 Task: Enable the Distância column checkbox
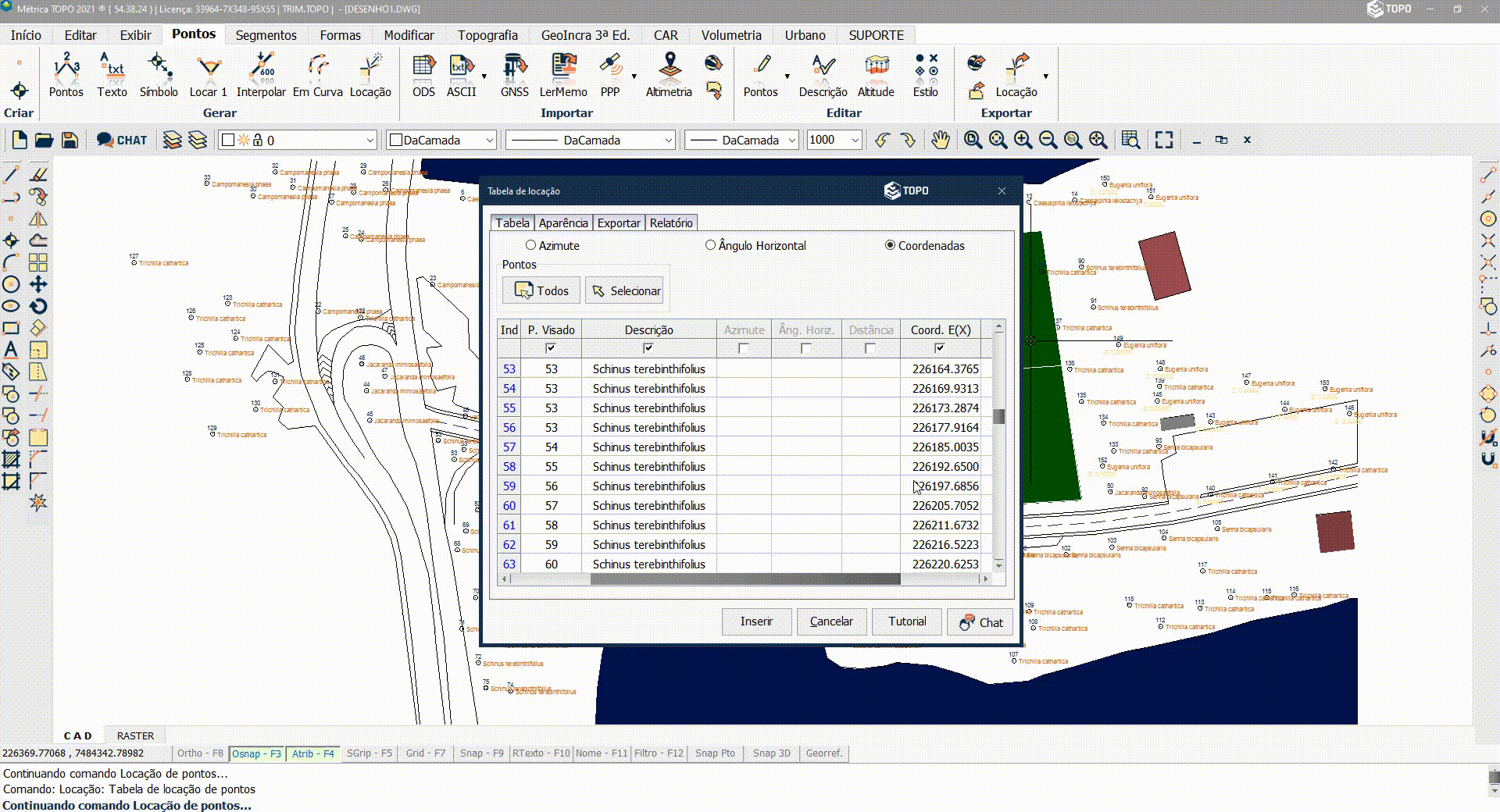pos(870,348)
